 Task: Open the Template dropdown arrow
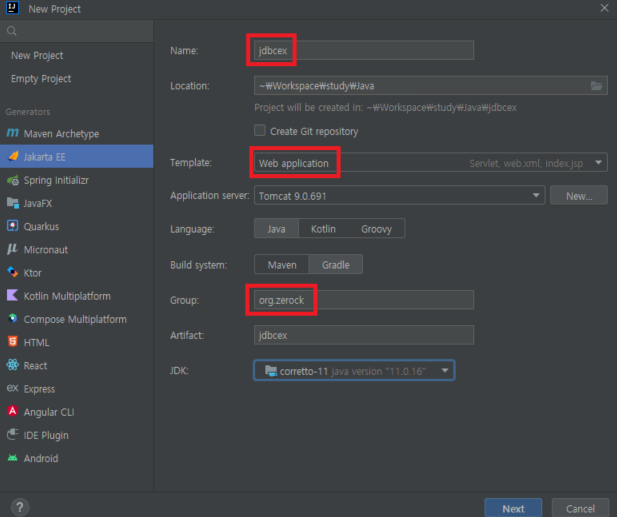599,162
